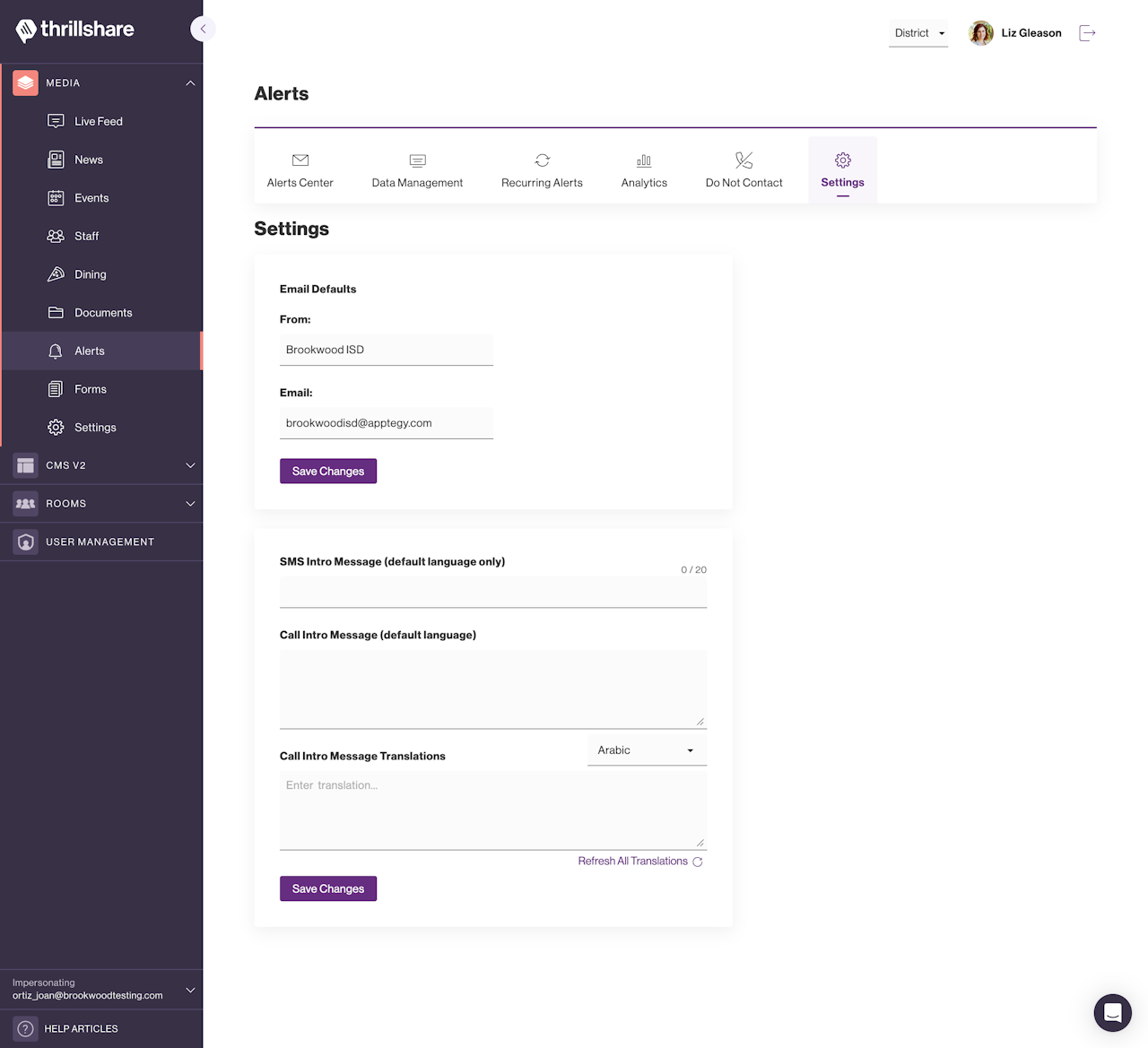Click the Do Not Contact phone icon
The height and width of the screenshot is (1048, 1148).
point(744,160)
